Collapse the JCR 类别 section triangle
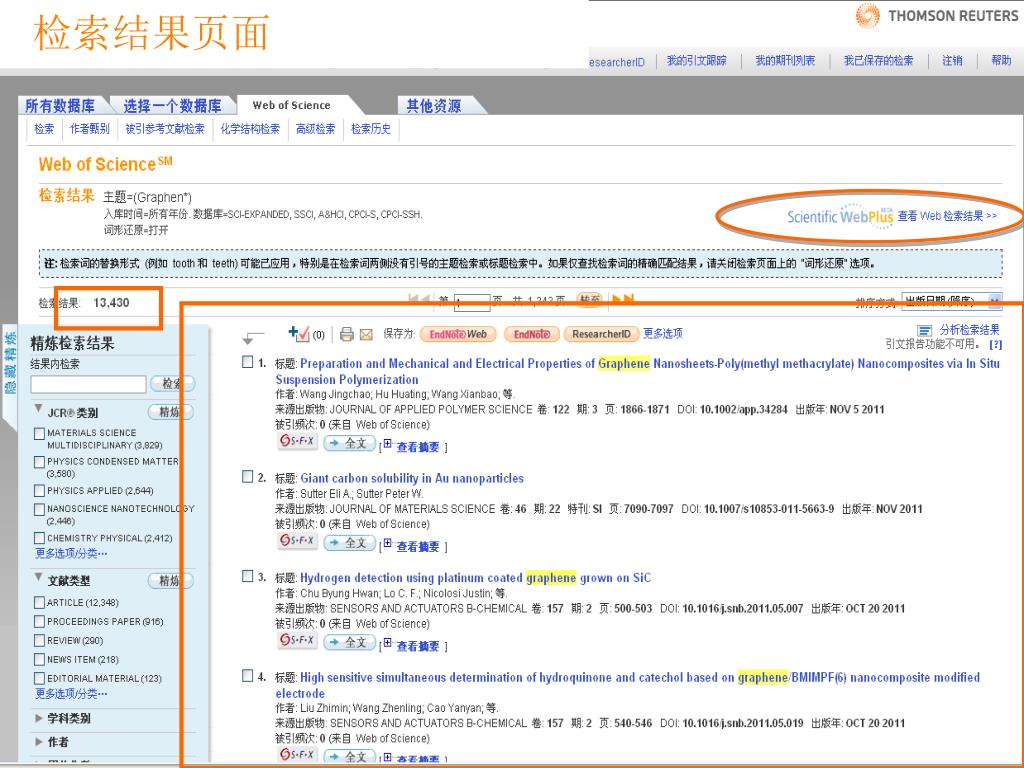The width and height of the screenshot is (1024, 768). pos(39,409)
